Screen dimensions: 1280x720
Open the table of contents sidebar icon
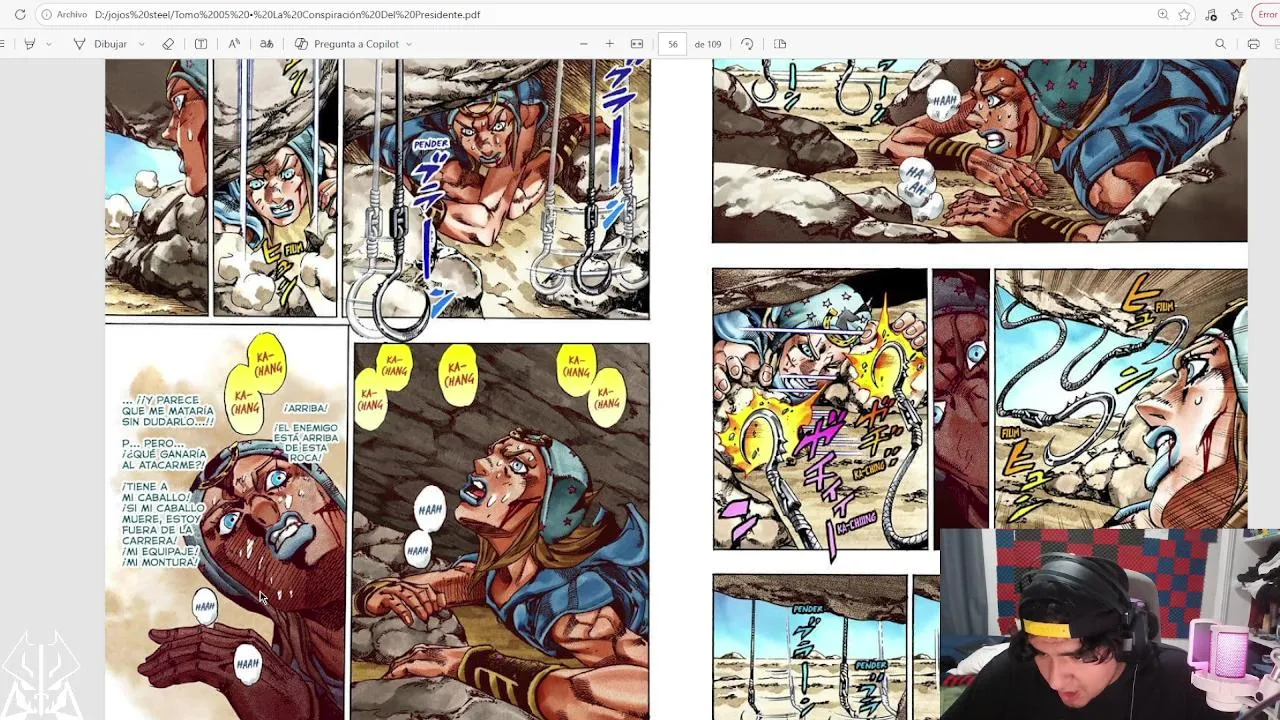tap(3, 44)
